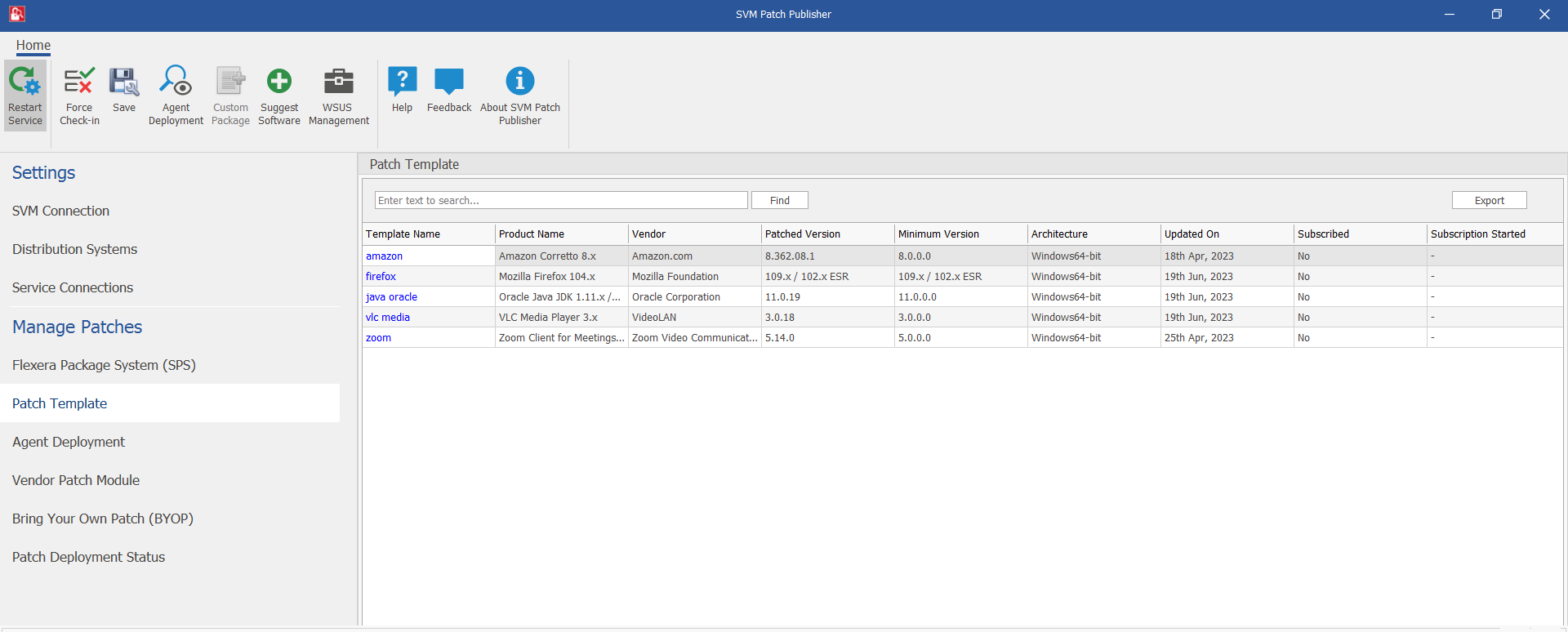Viewport: 1568px width, 632px height.
Task: Click the Find button
Action: coord(780,200)
